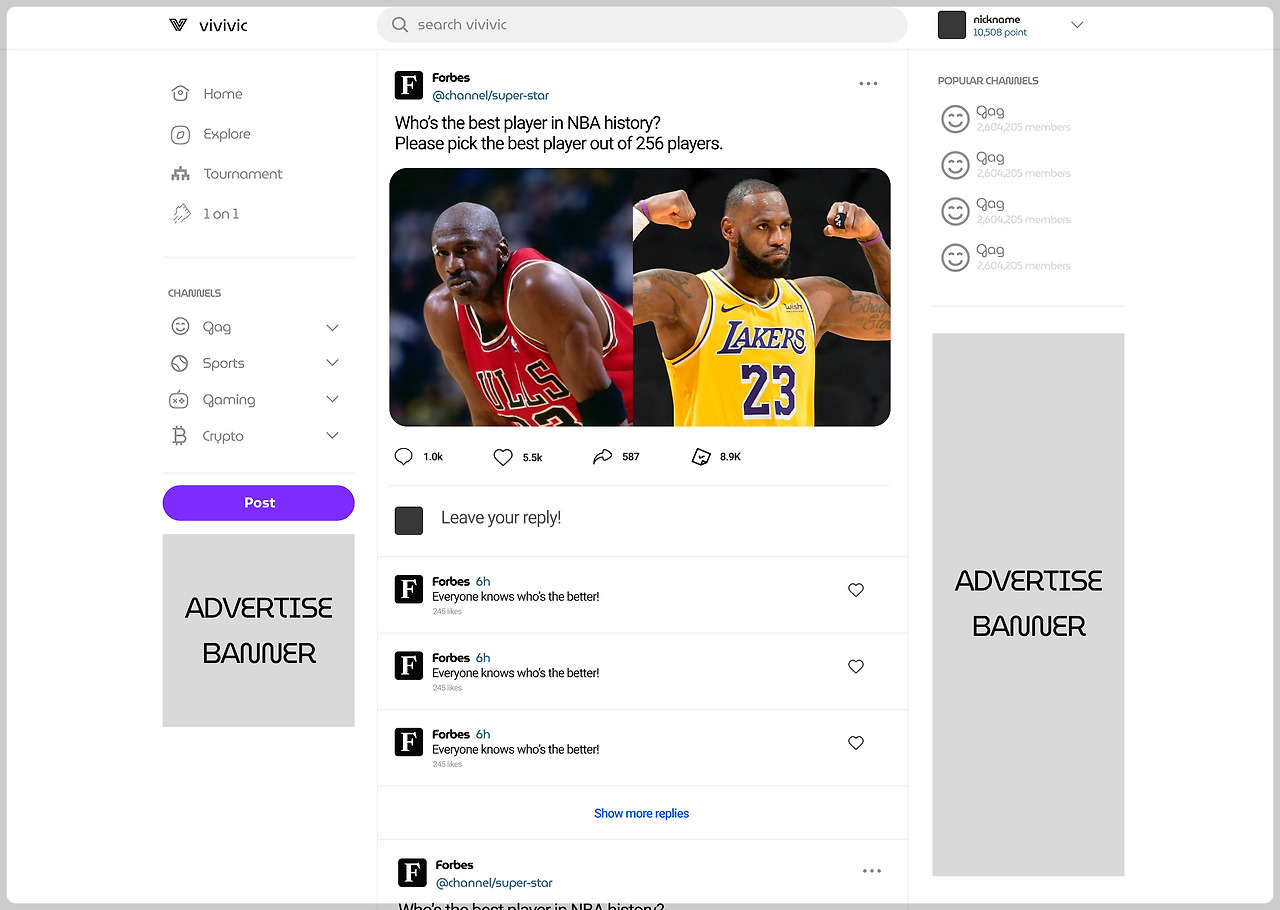
Task: Expand the Sports channel chevron
Action: (x=333, y=363)
